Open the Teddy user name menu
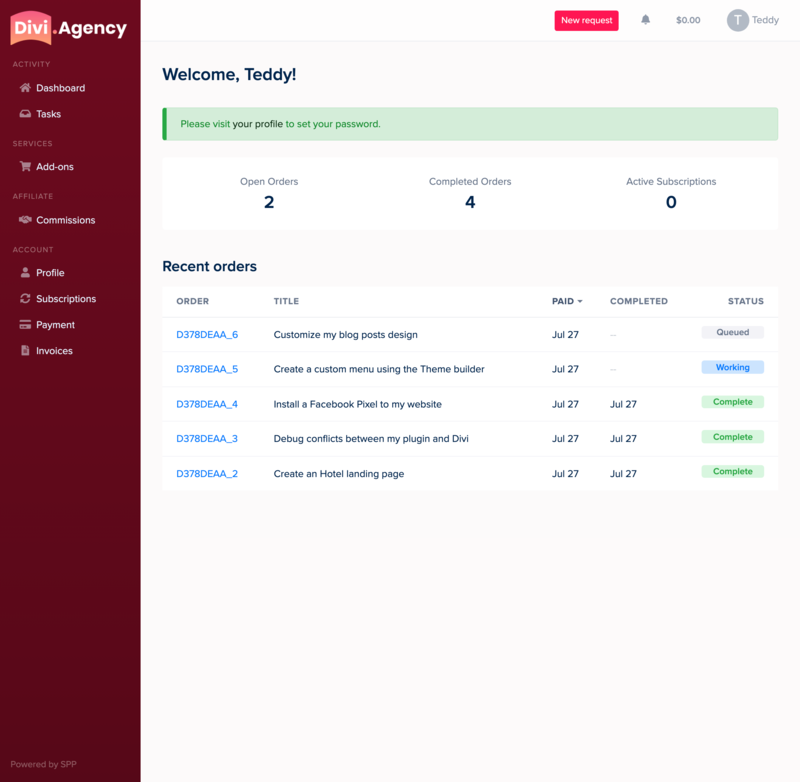 [x=765, y=20]
